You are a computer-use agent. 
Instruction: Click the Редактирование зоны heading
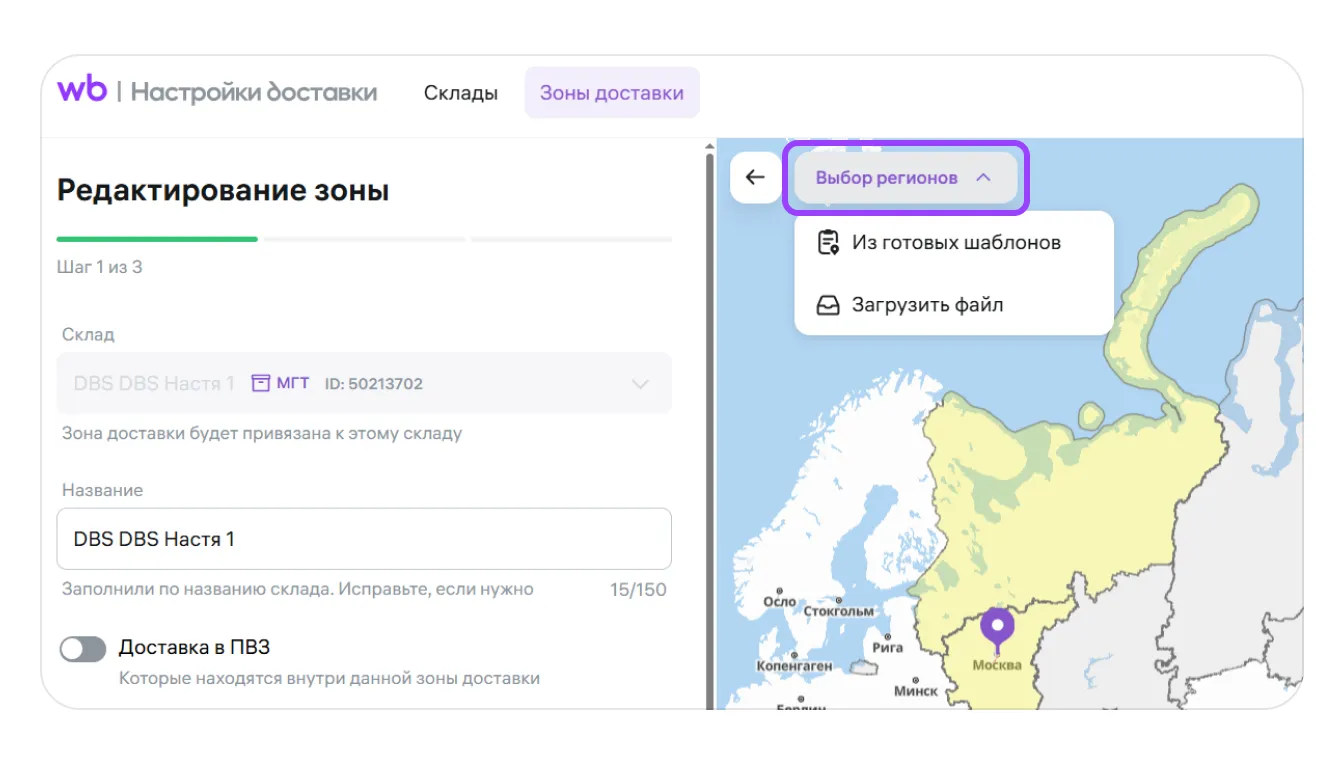click(x=223, y=190)
